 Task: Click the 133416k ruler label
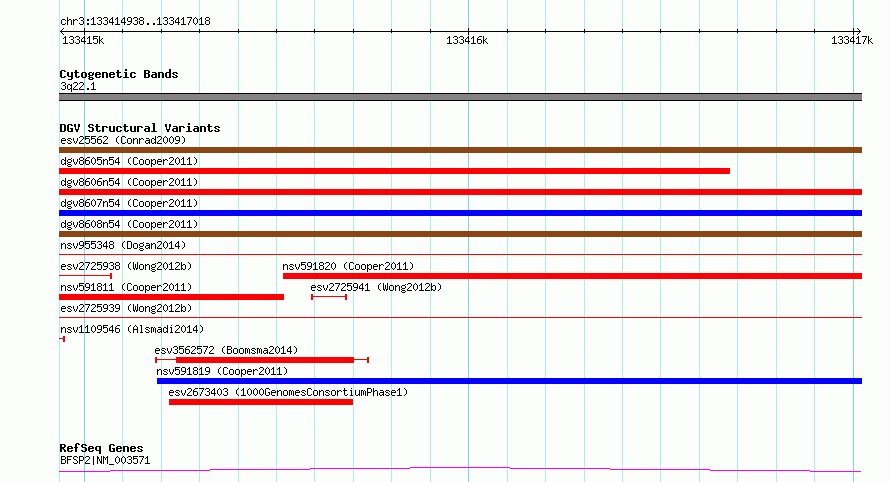467,40
